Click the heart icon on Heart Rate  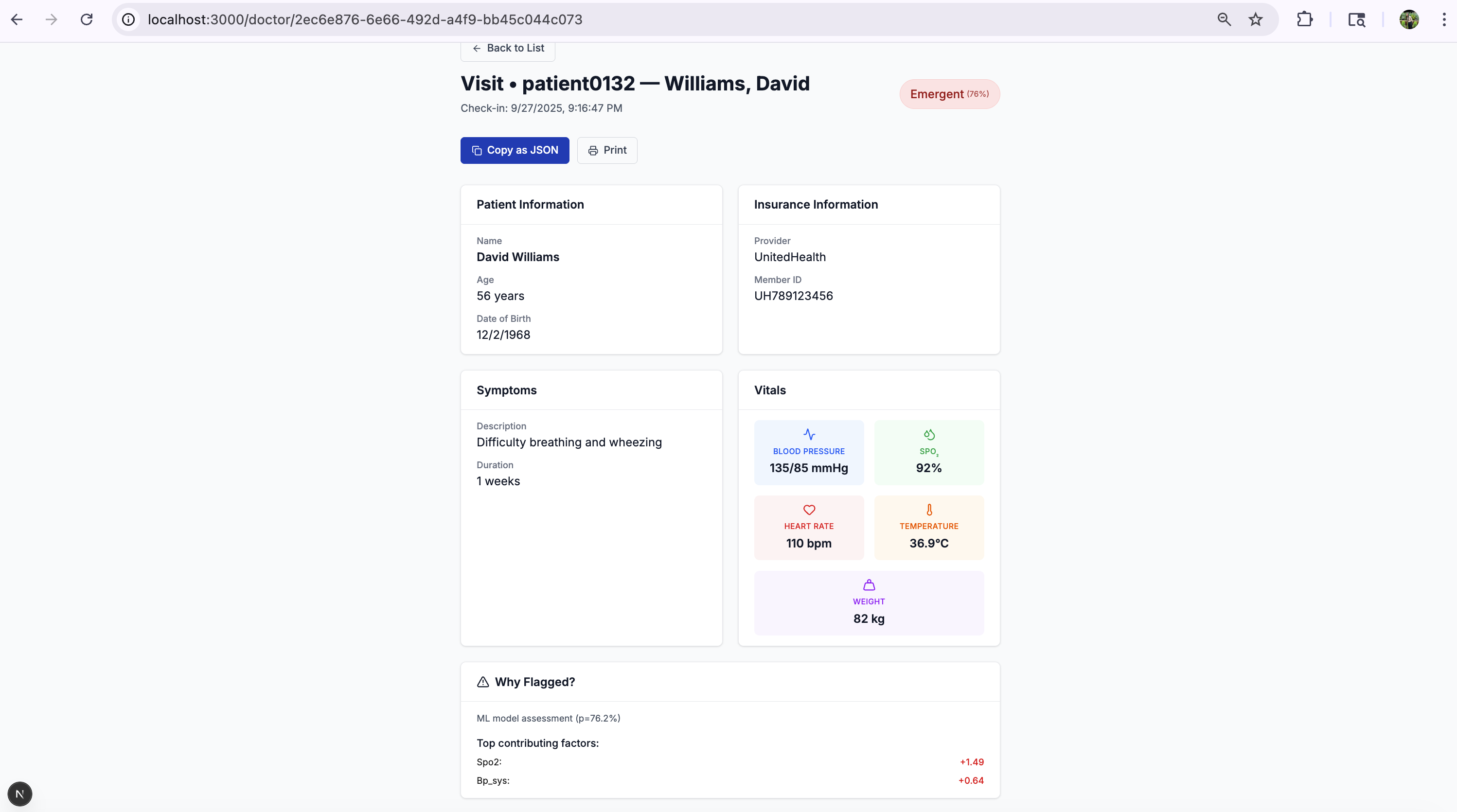[x=809, y=510]
